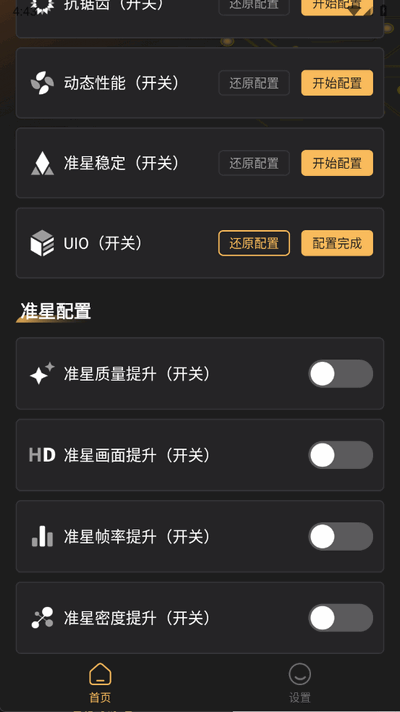
Task: Tap the sparkle icon for 准星质量提升
Action: tap(42, 374)
